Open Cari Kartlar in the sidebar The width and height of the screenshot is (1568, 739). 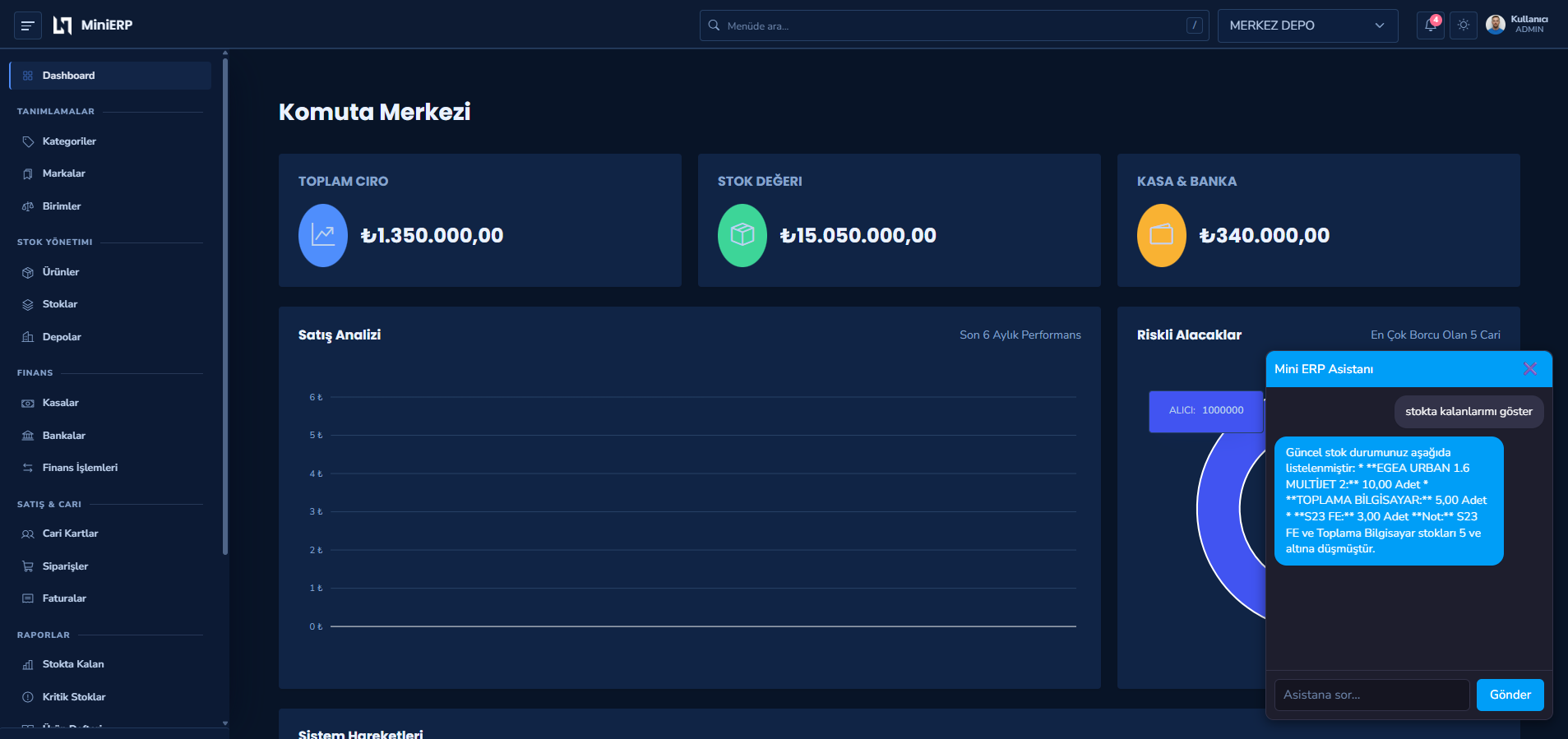click(x=110, y=533)
